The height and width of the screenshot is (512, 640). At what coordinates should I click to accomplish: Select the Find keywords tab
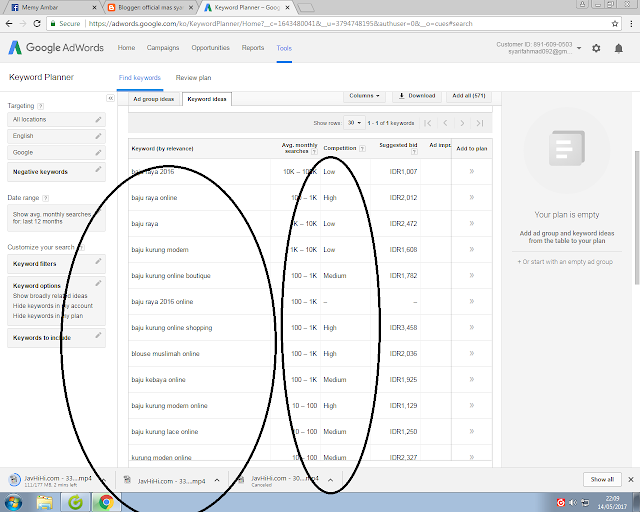tap(140, 78)
